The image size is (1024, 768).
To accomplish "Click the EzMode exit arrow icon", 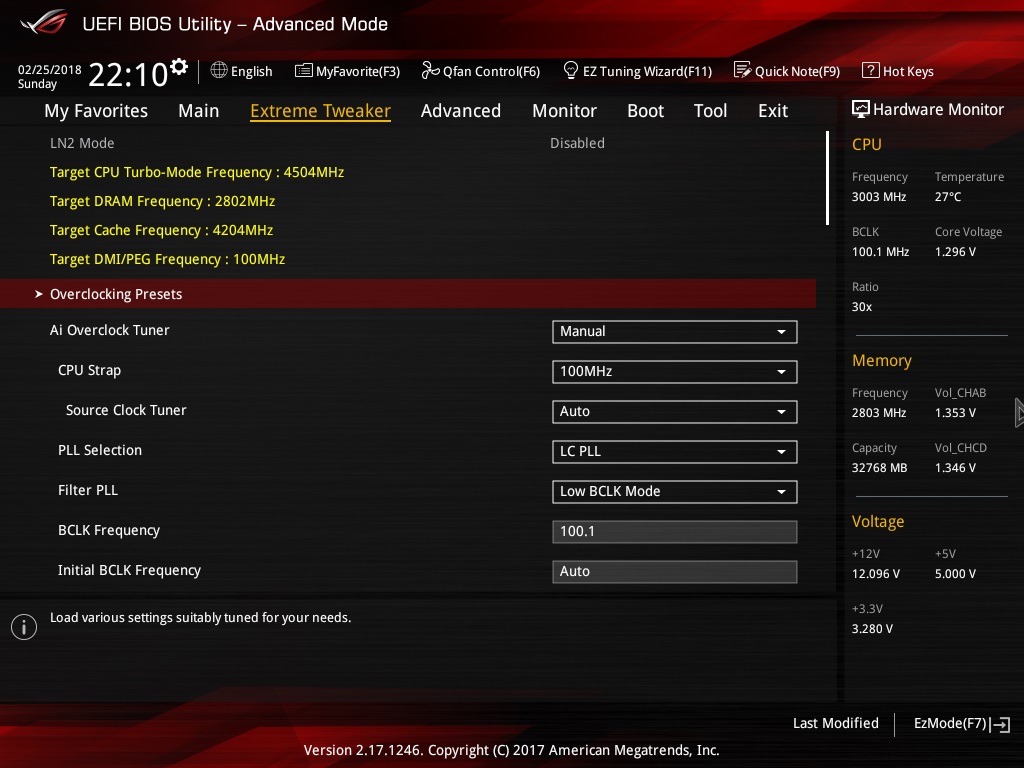I will pos(1000,724).
